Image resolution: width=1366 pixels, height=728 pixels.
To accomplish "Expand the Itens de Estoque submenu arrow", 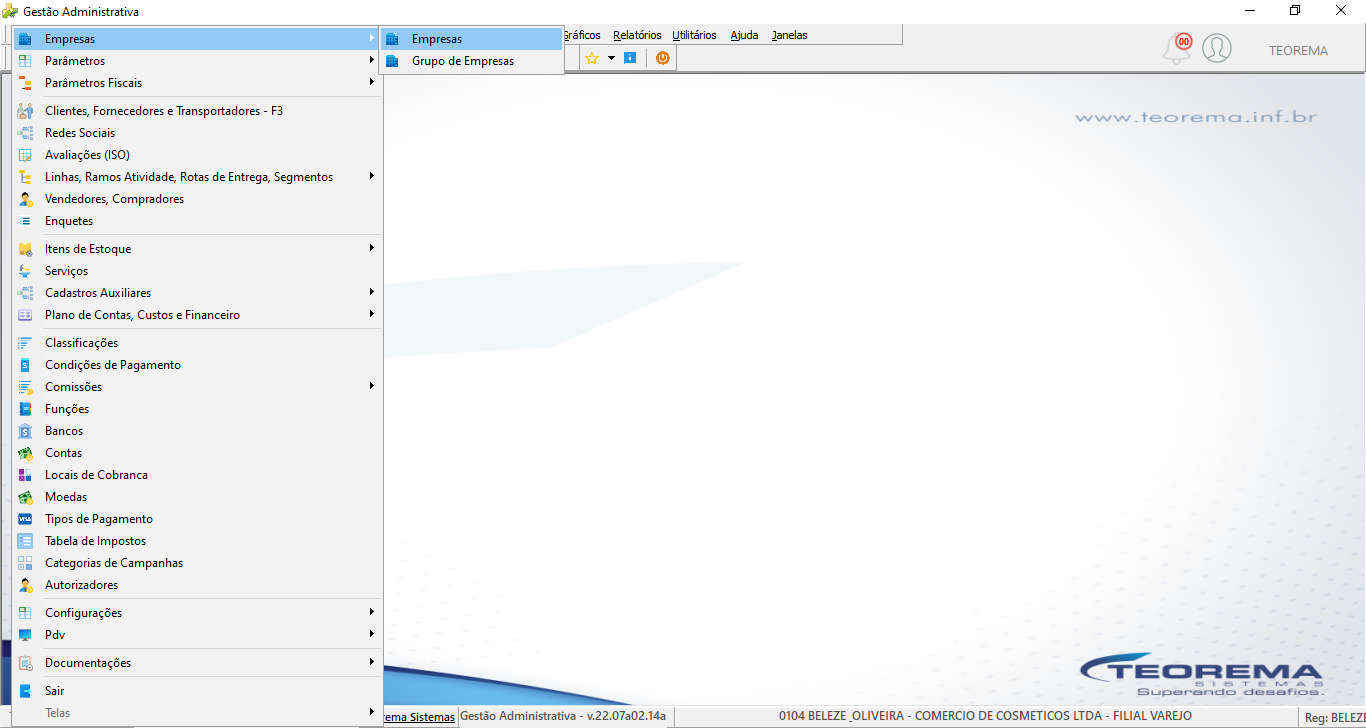I will pos(371,249).
